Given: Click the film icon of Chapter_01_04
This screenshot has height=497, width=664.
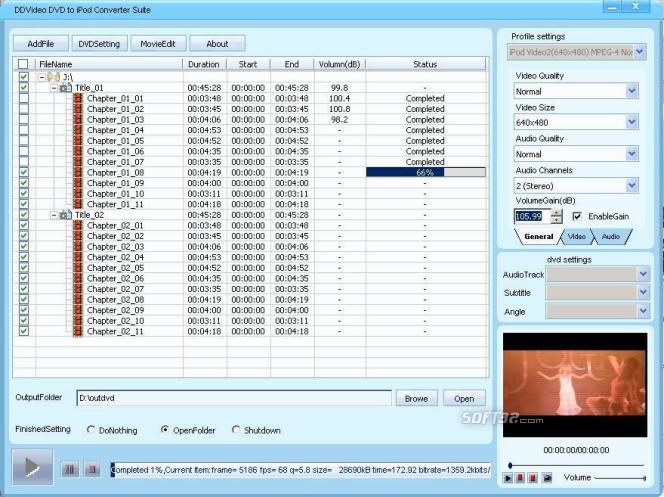Looking at the screenshot, I should pyautogui.click(x=78, y=130).
